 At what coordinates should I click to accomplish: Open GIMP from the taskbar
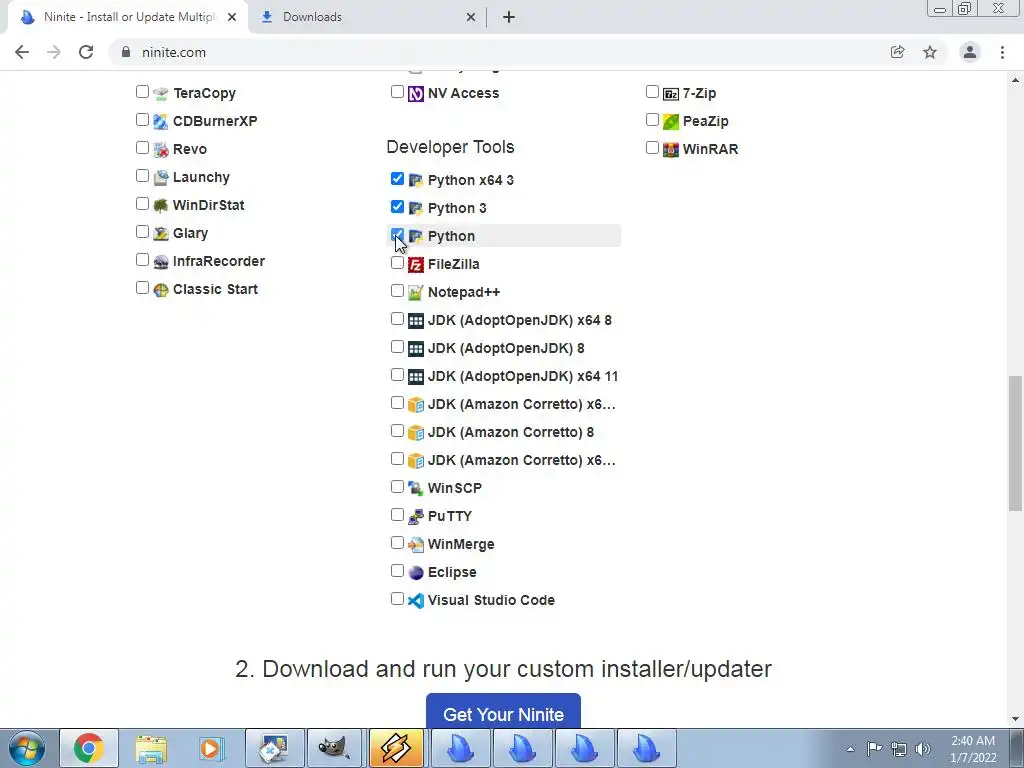(x=334, y=748)
